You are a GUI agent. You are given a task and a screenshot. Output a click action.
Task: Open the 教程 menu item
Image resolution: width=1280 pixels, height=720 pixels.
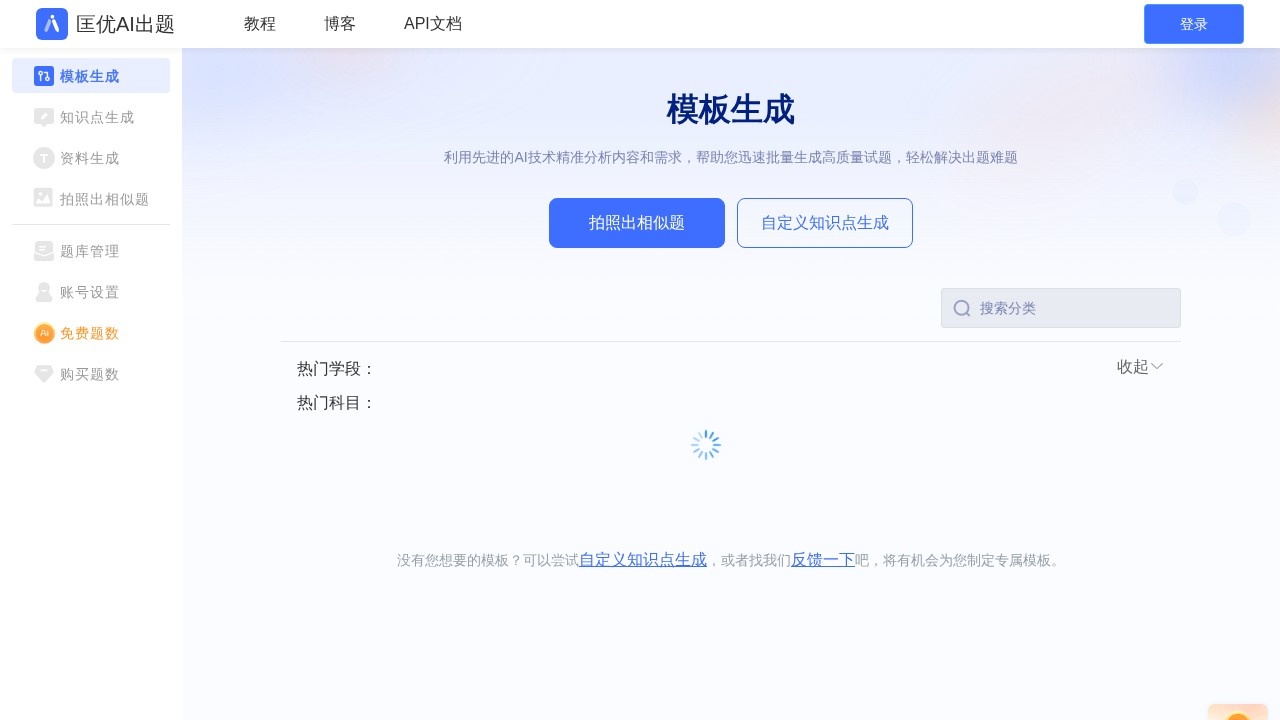tap(260, 24)
